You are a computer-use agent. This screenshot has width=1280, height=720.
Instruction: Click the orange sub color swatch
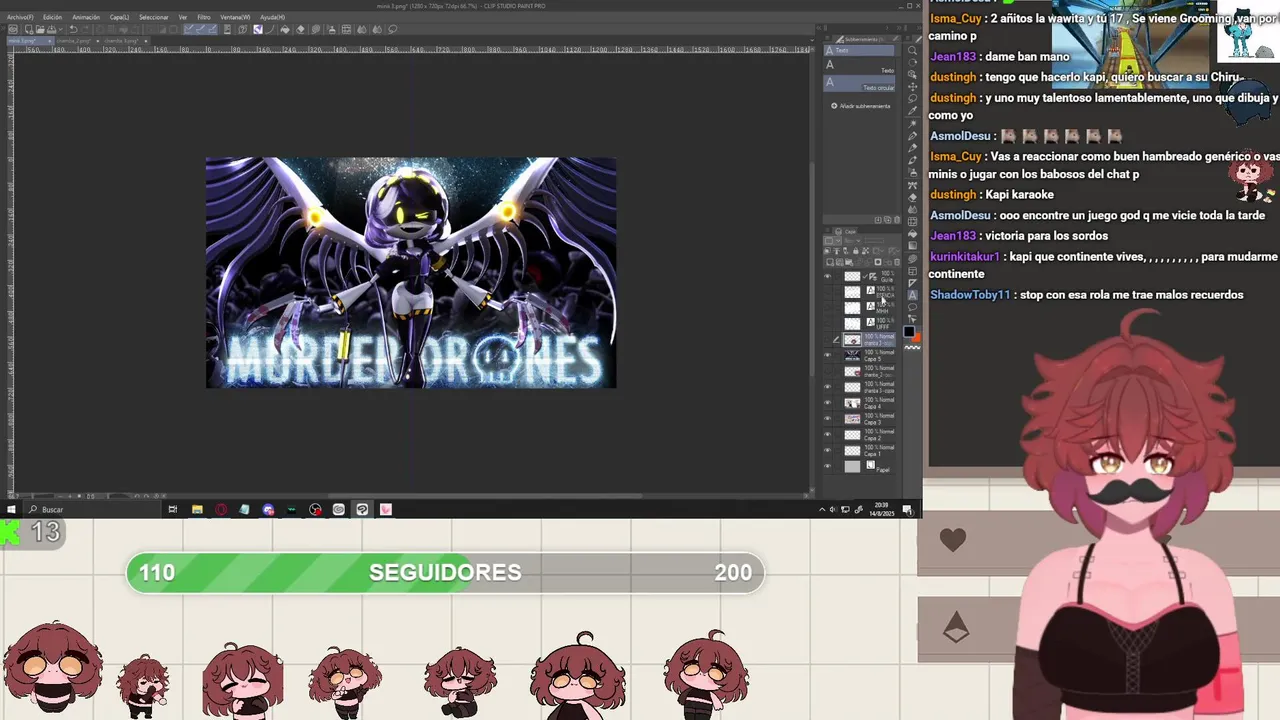click(917, 338)
